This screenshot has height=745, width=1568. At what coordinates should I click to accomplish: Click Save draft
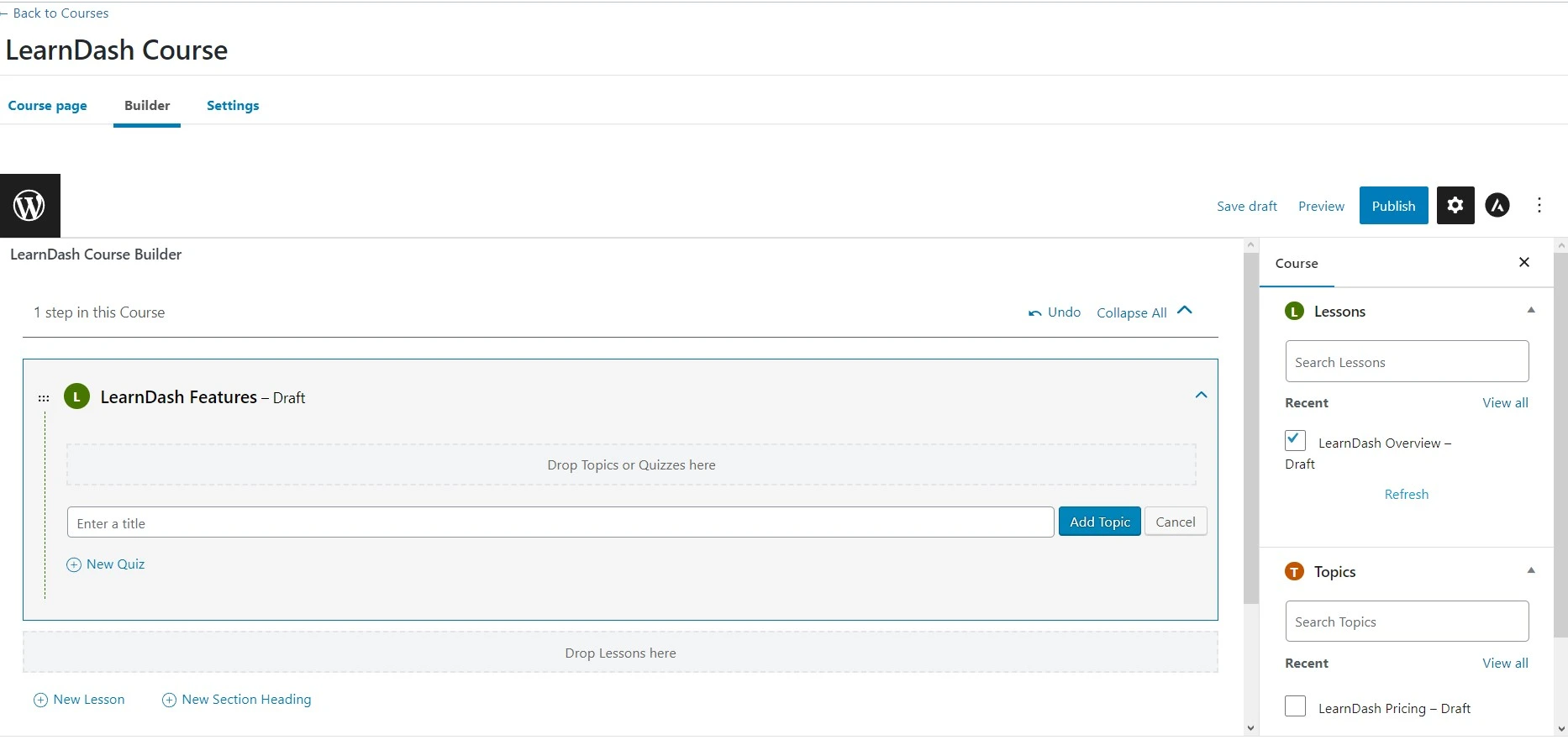click(1247, 207)
